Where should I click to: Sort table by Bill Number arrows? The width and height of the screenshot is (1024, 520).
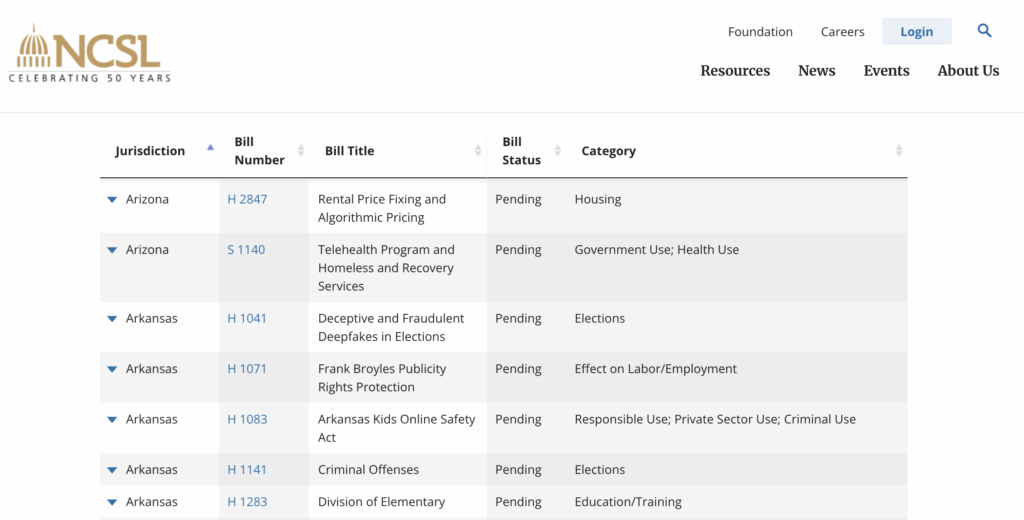point(300,151)
